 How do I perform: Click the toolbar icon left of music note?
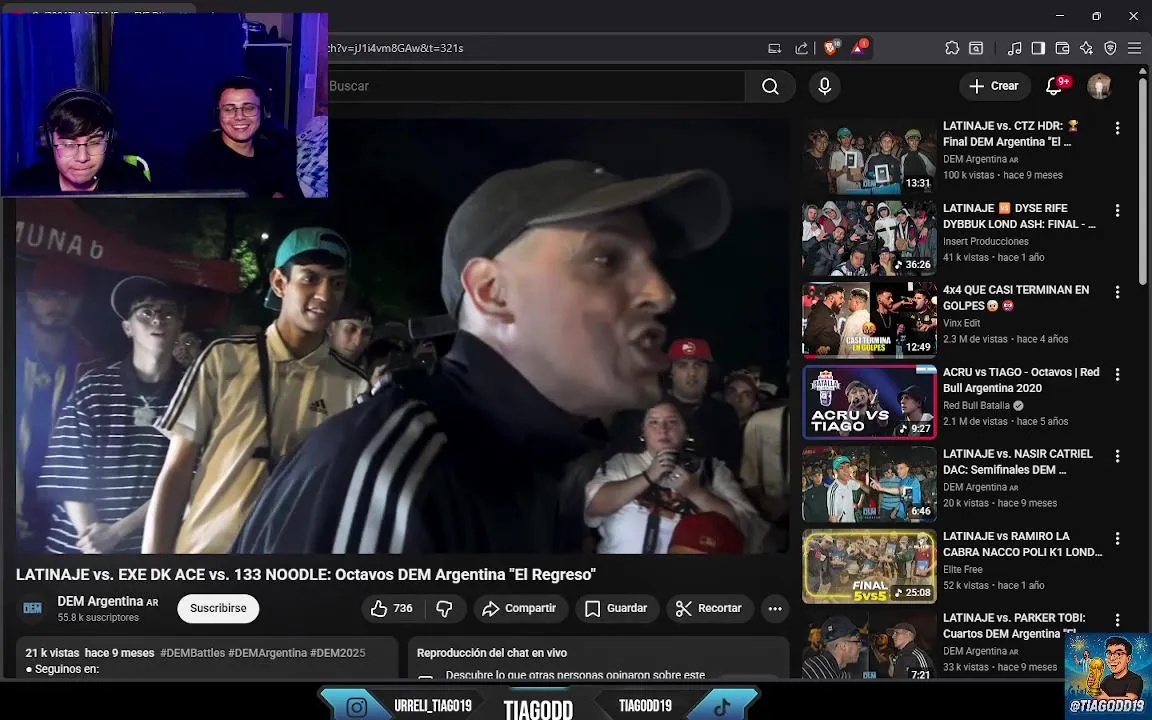(976, 48)
